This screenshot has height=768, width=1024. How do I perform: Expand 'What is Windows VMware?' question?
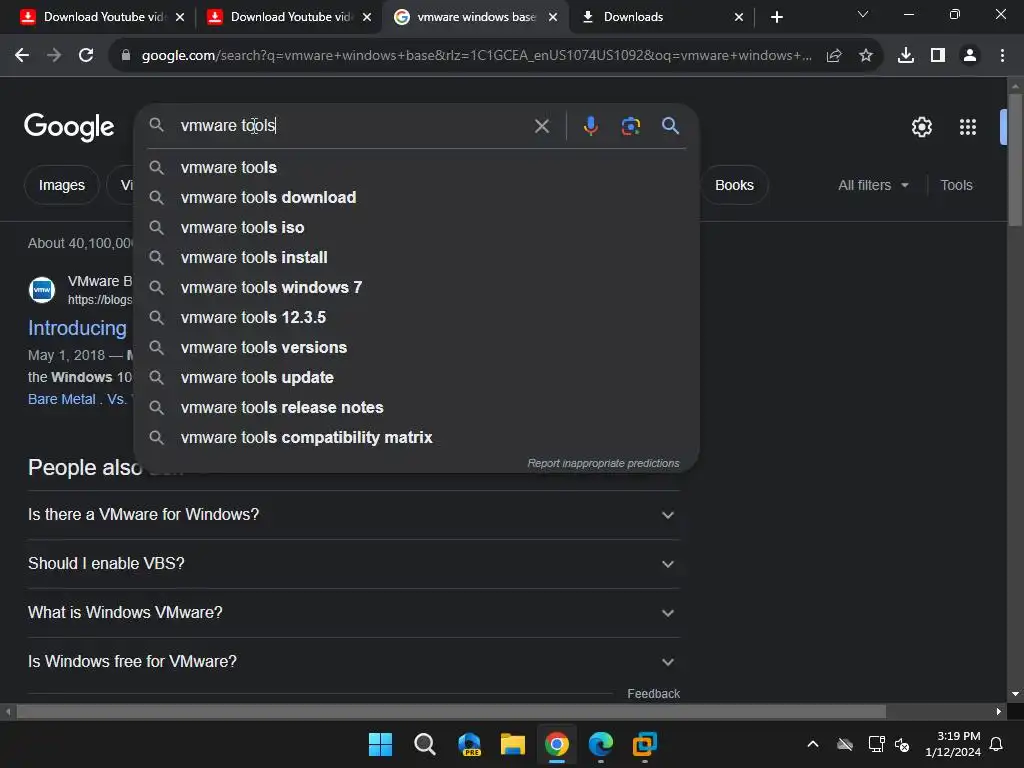coord(353,613)
